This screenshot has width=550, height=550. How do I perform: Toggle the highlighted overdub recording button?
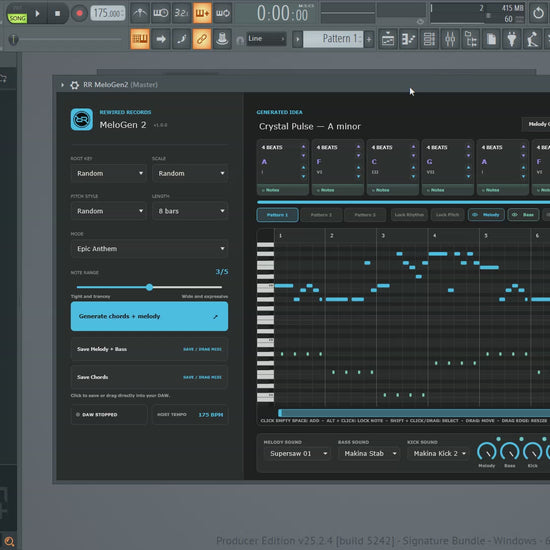[202, 13]
